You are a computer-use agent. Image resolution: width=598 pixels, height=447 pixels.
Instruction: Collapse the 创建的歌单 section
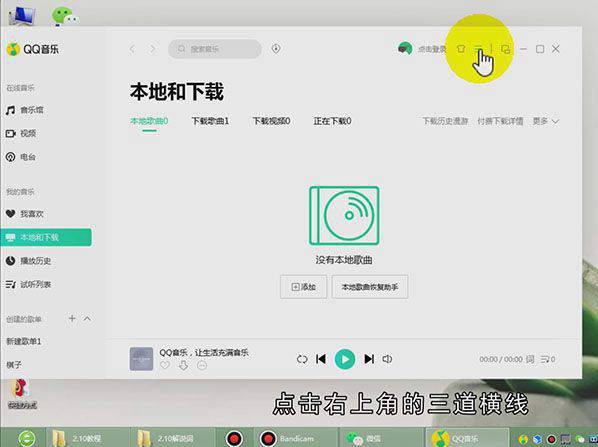click(87, 318)
